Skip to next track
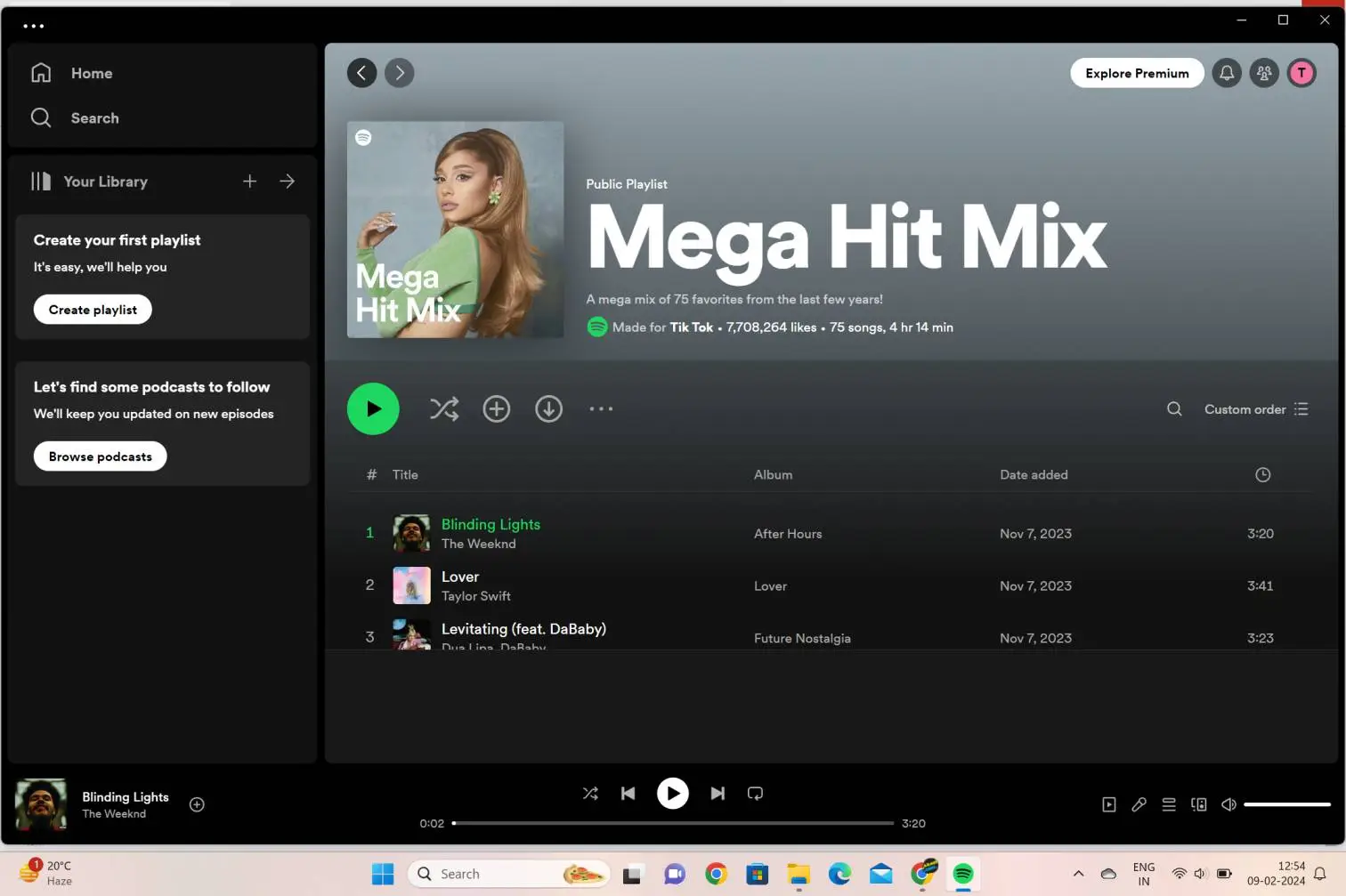This screenshot has height=896, width=1346. pos(718,794)
